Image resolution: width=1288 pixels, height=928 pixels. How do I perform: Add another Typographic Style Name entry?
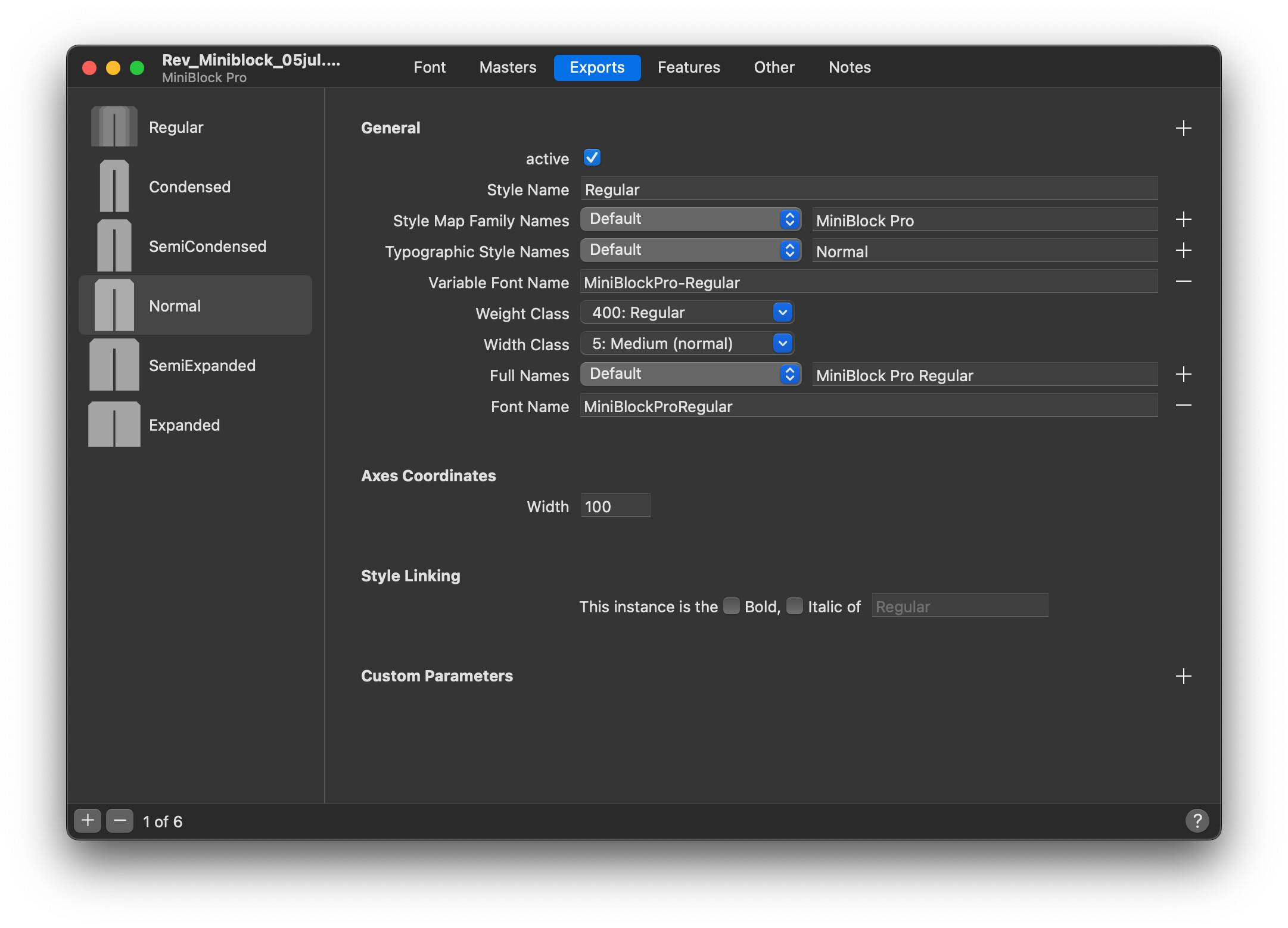1183,250
